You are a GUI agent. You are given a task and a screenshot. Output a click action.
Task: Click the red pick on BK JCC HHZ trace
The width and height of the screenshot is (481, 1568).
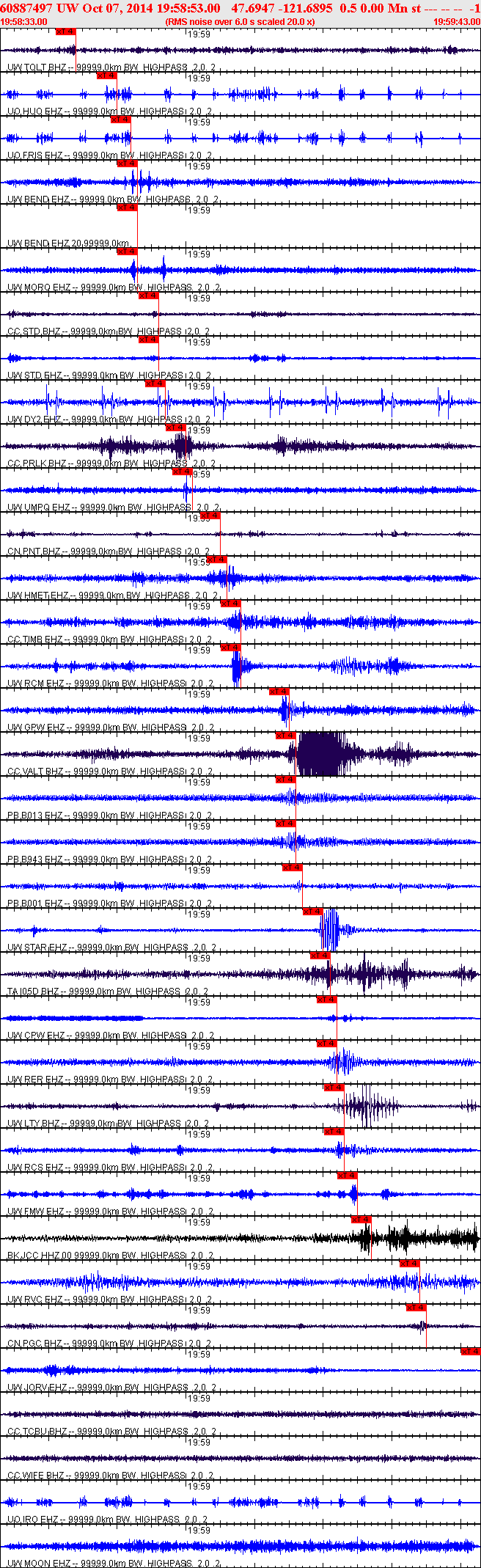point(361,1220)
